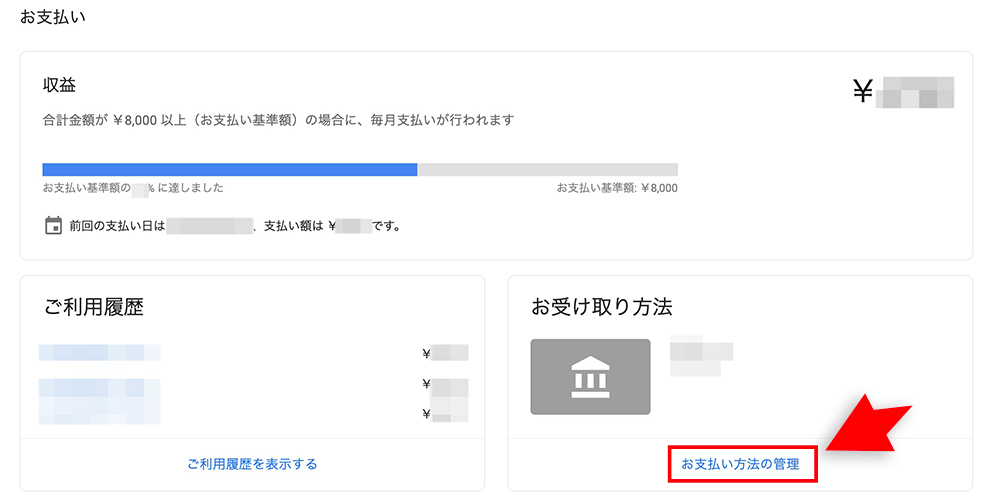Click the text お支払い基準額: ￥8,000
Viewport: 1000px width, 504px height.
pos(617,188)
